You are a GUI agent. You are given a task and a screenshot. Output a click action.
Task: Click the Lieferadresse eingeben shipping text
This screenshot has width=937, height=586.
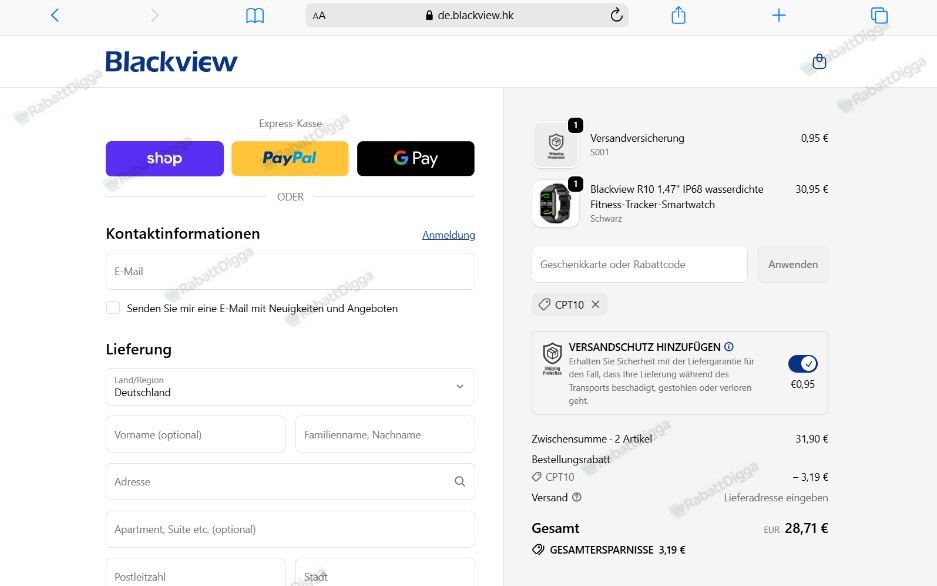tap(776, 497)
